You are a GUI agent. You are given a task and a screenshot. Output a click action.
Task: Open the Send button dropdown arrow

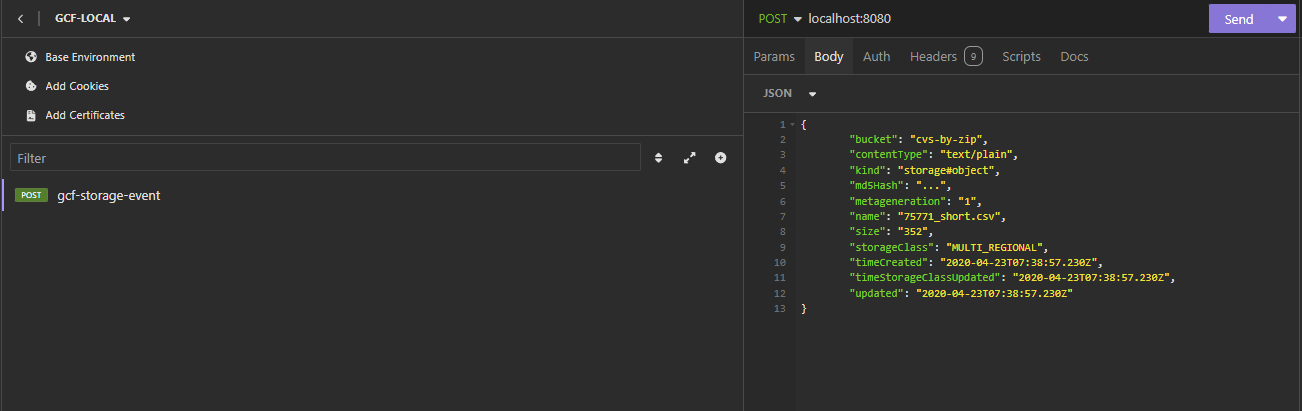tap(1282, 19)
